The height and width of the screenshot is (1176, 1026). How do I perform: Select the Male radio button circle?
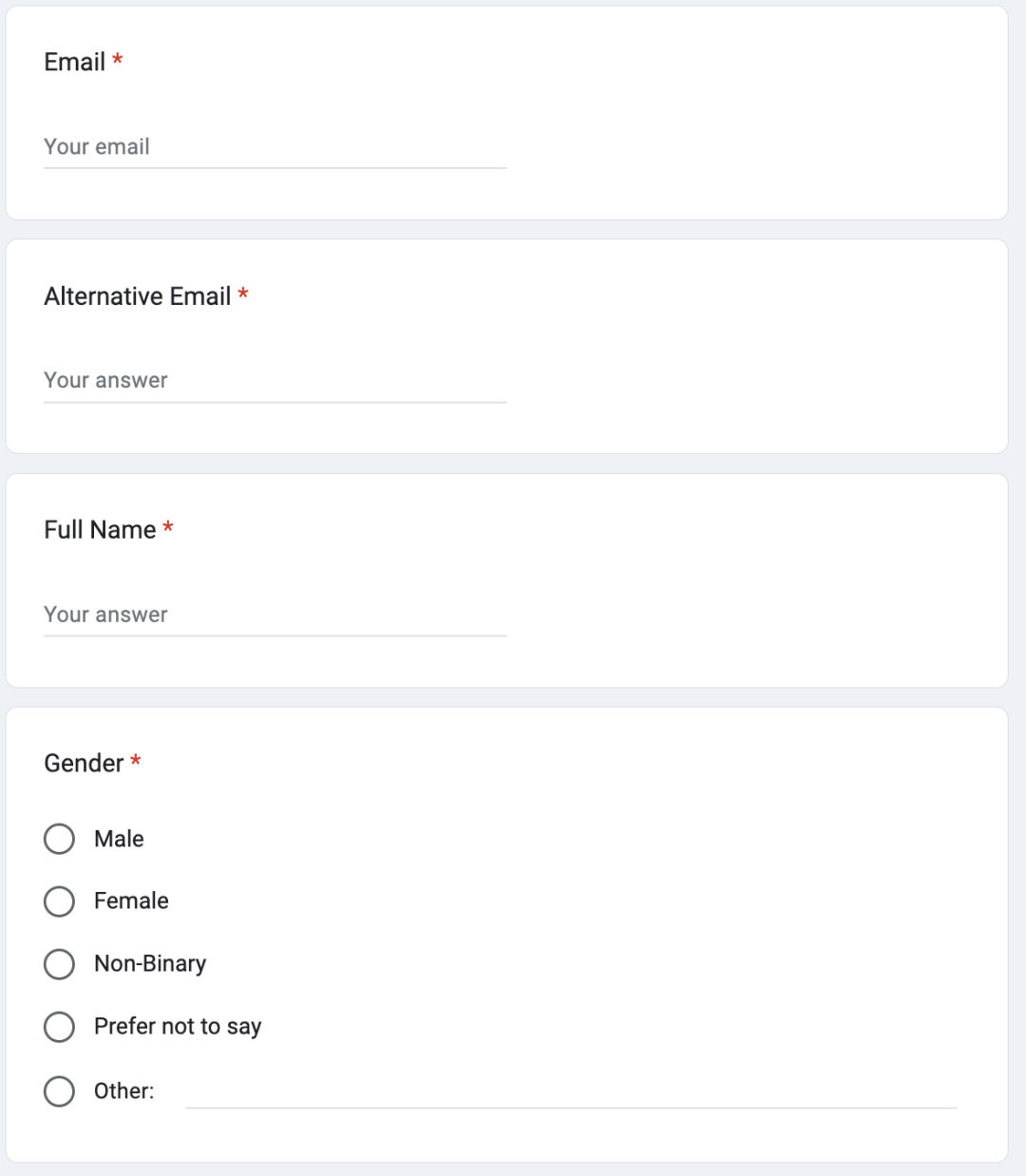[59, 839]
